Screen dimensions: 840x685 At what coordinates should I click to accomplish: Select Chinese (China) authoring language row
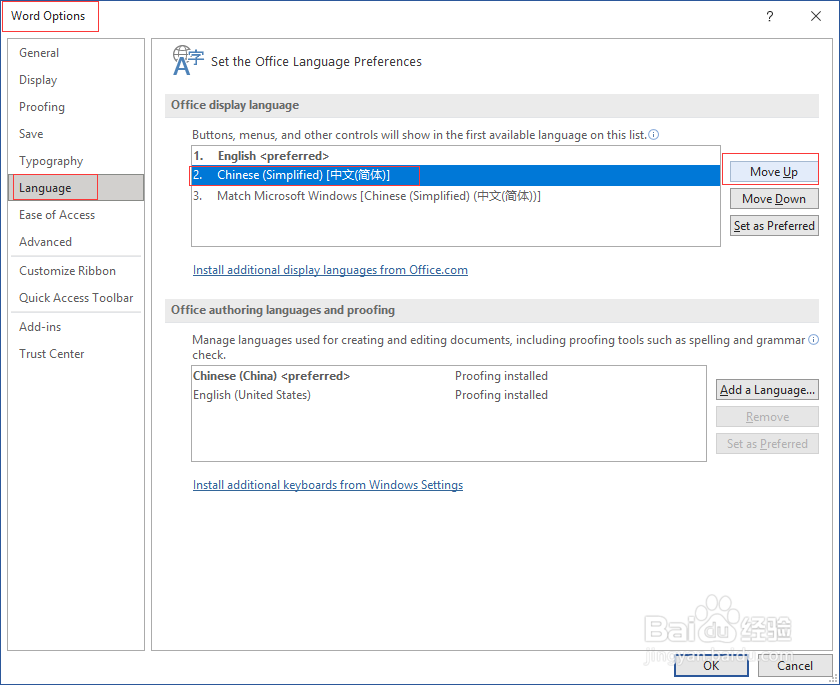pyautogui.click(x=448, y=376)
